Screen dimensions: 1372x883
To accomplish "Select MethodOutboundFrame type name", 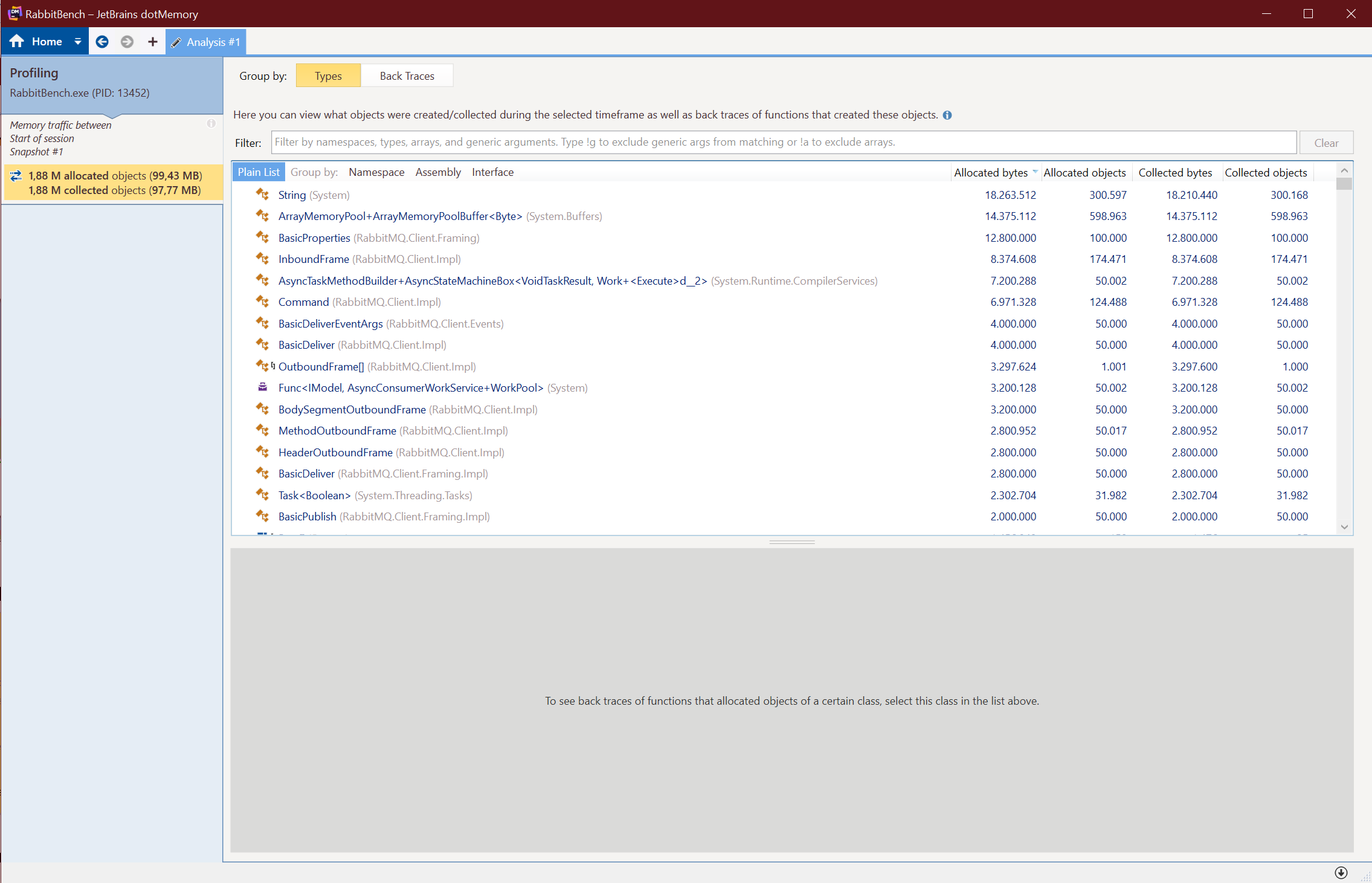I will click(x=337, y=431).
